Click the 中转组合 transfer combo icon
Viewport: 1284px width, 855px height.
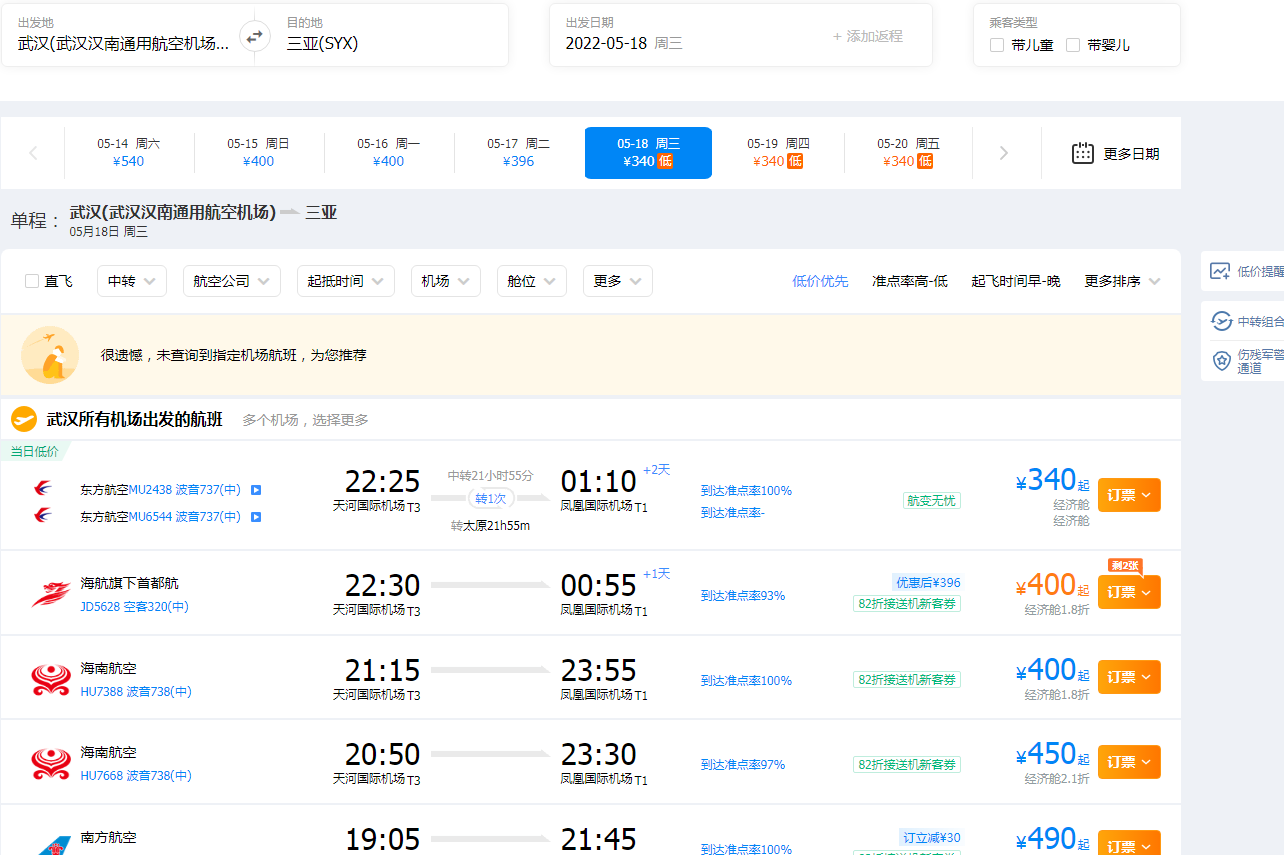pyautogui.click(x=1221, y=322)
